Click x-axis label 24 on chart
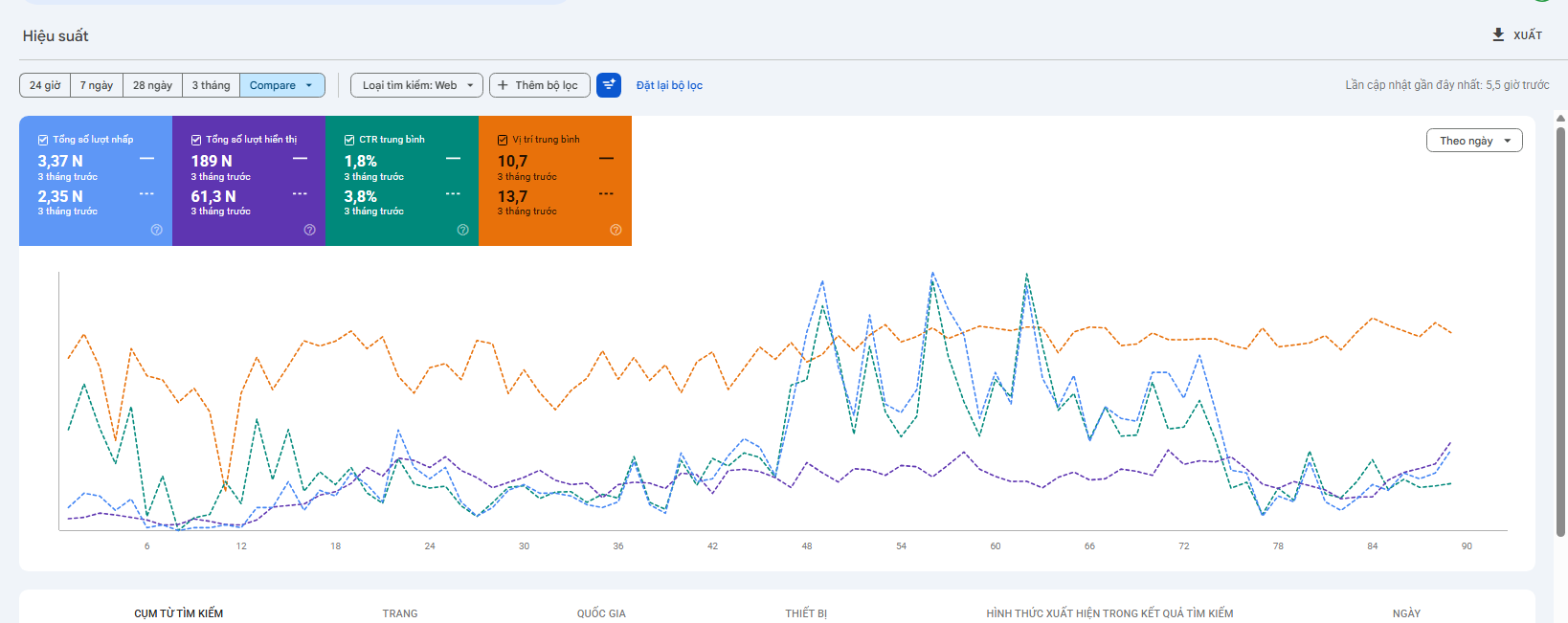This screenshot has height=623, width=1568. 430,545
